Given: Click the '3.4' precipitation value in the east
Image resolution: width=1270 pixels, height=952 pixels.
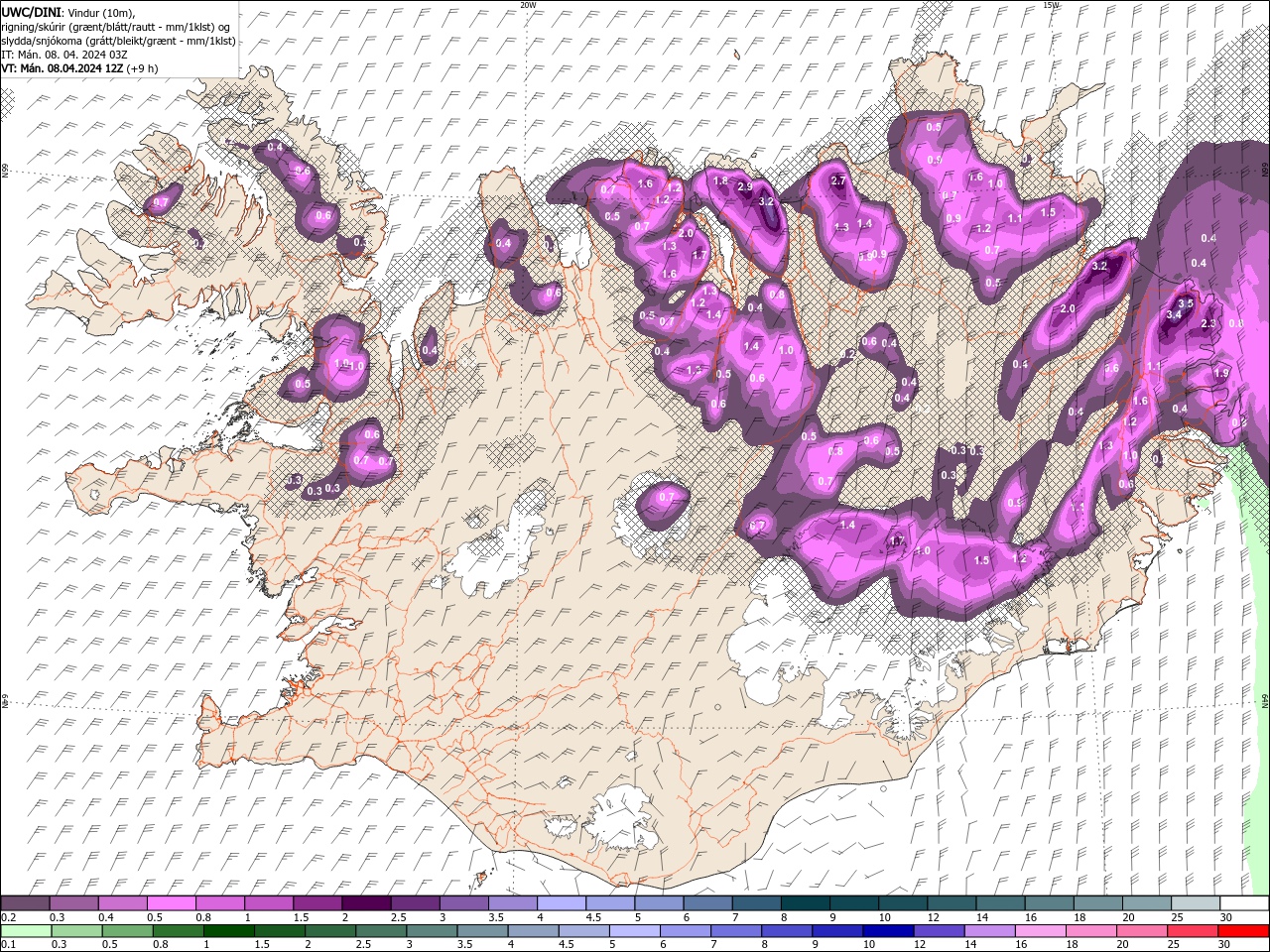Looking at the screenshot, I should pyautogui.click(x=1174, y=314).
